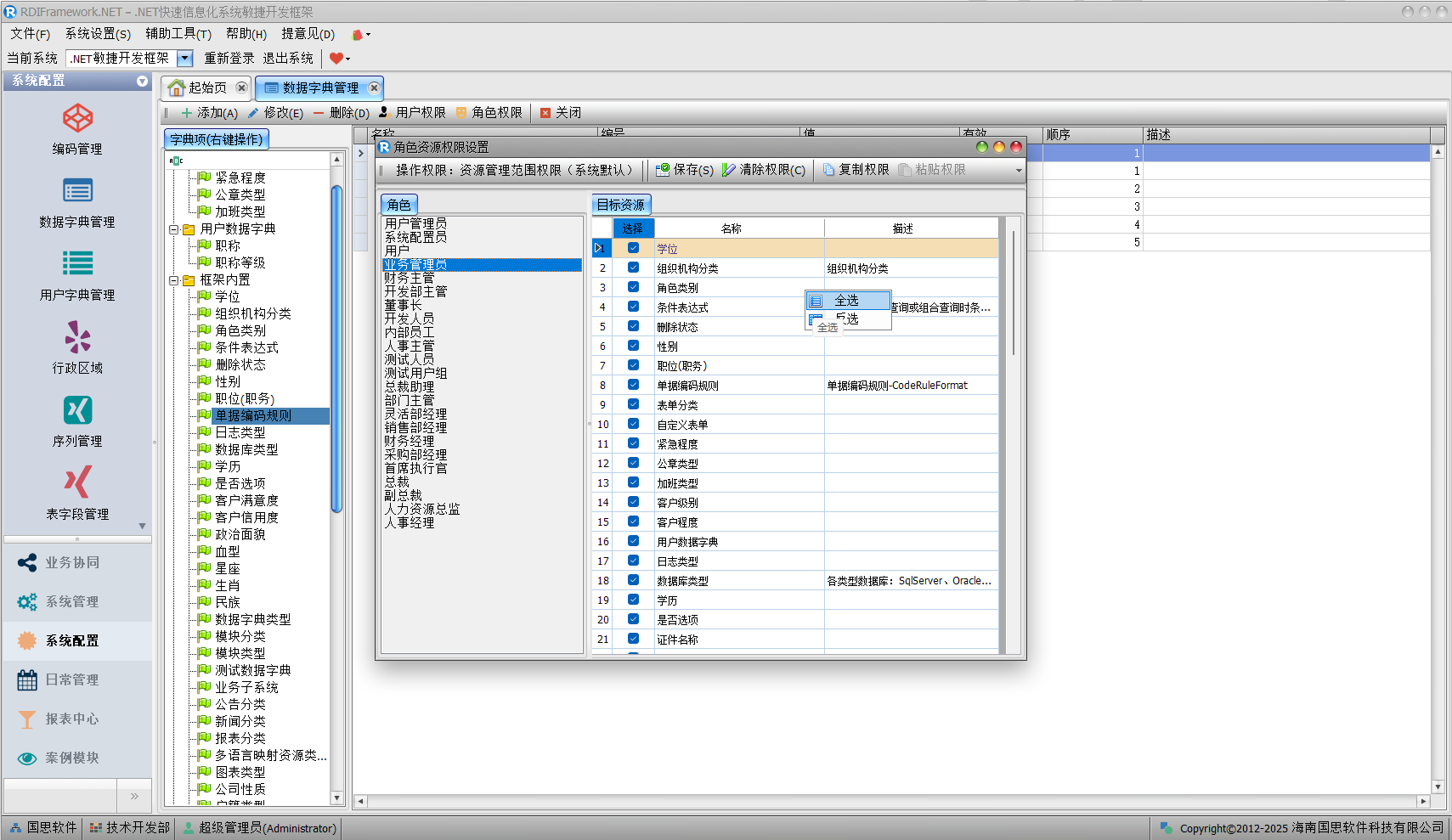Open 序列管理 icon in sidebar

click(x=77, y=411)
